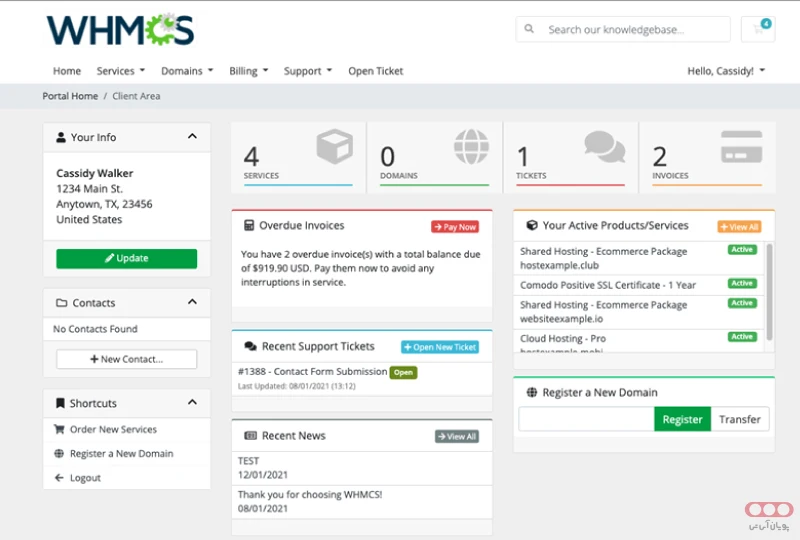Open the Support dropdown menu

pos(308,71)
